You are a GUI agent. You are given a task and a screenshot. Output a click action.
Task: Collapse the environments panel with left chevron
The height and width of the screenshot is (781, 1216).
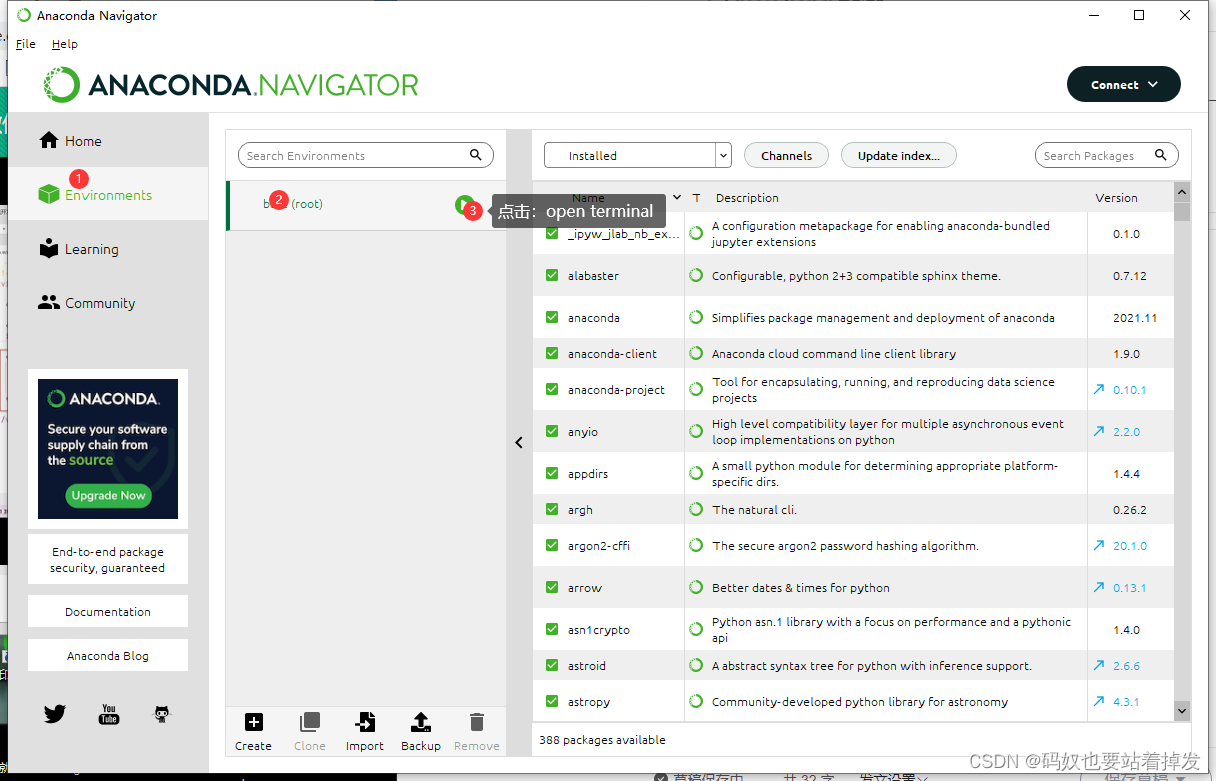pos(519,442)
